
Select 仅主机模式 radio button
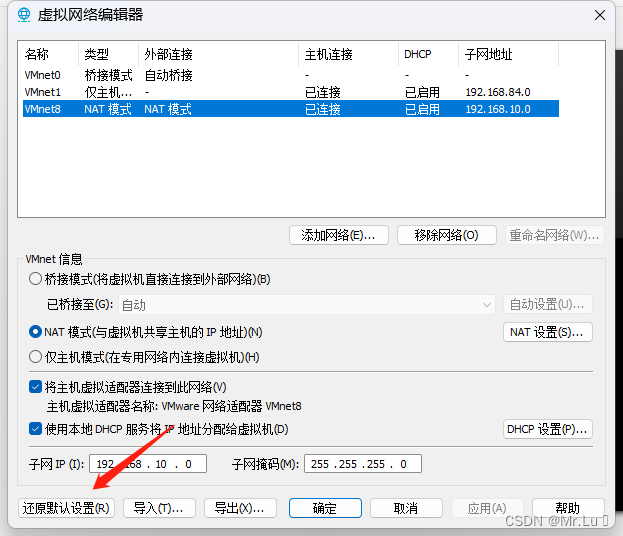click(35, 357)
